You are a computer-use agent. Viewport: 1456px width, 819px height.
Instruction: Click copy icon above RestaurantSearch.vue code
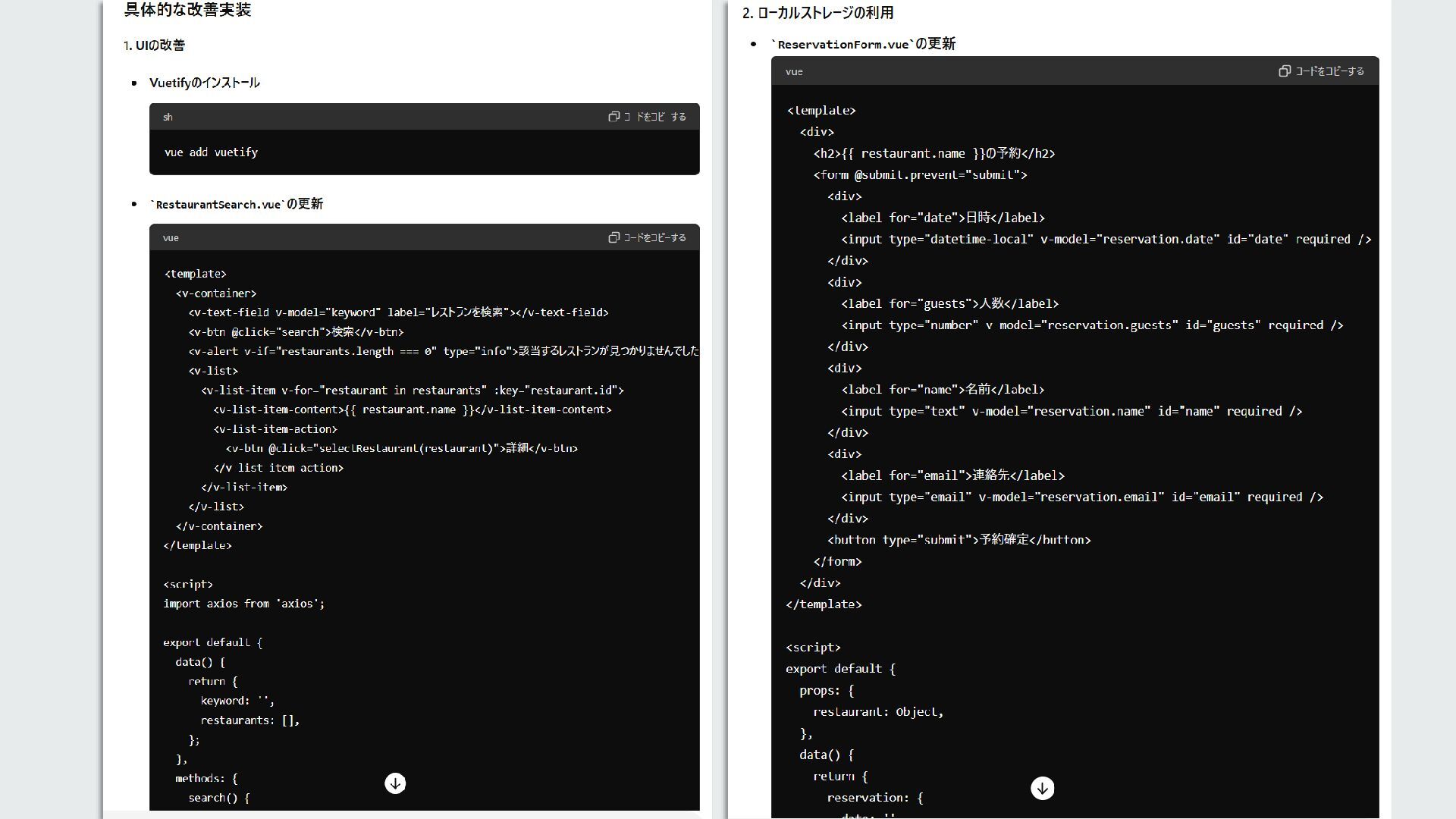613,237
